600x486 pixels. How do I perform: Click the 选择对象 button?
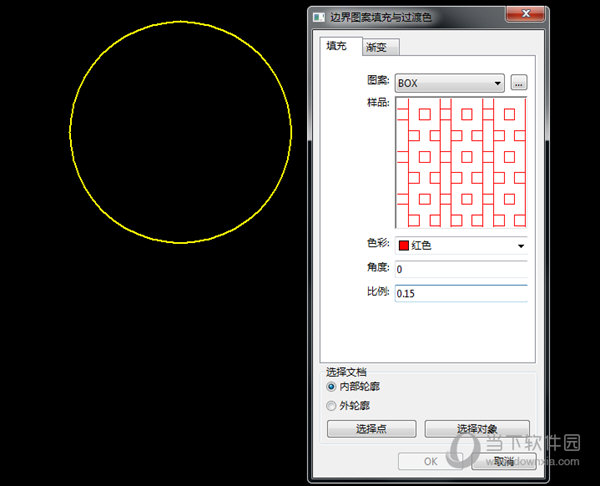[477, 429]
